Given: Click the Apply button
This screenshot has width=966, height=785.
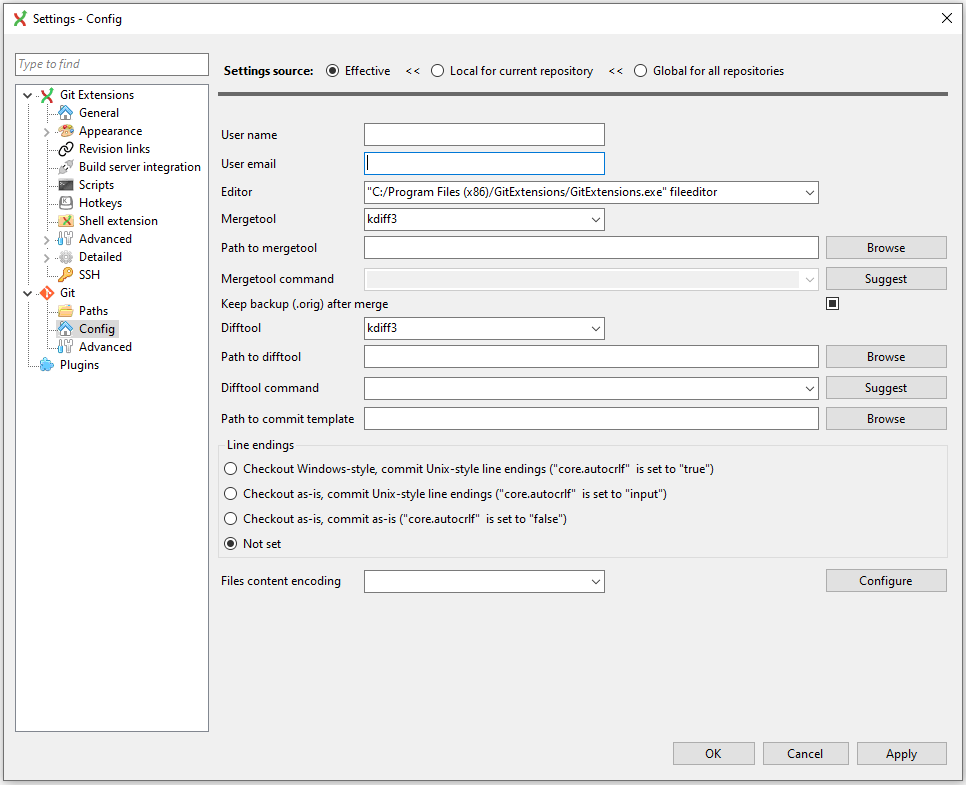Looking at the screenshot, I should [901, 754].
